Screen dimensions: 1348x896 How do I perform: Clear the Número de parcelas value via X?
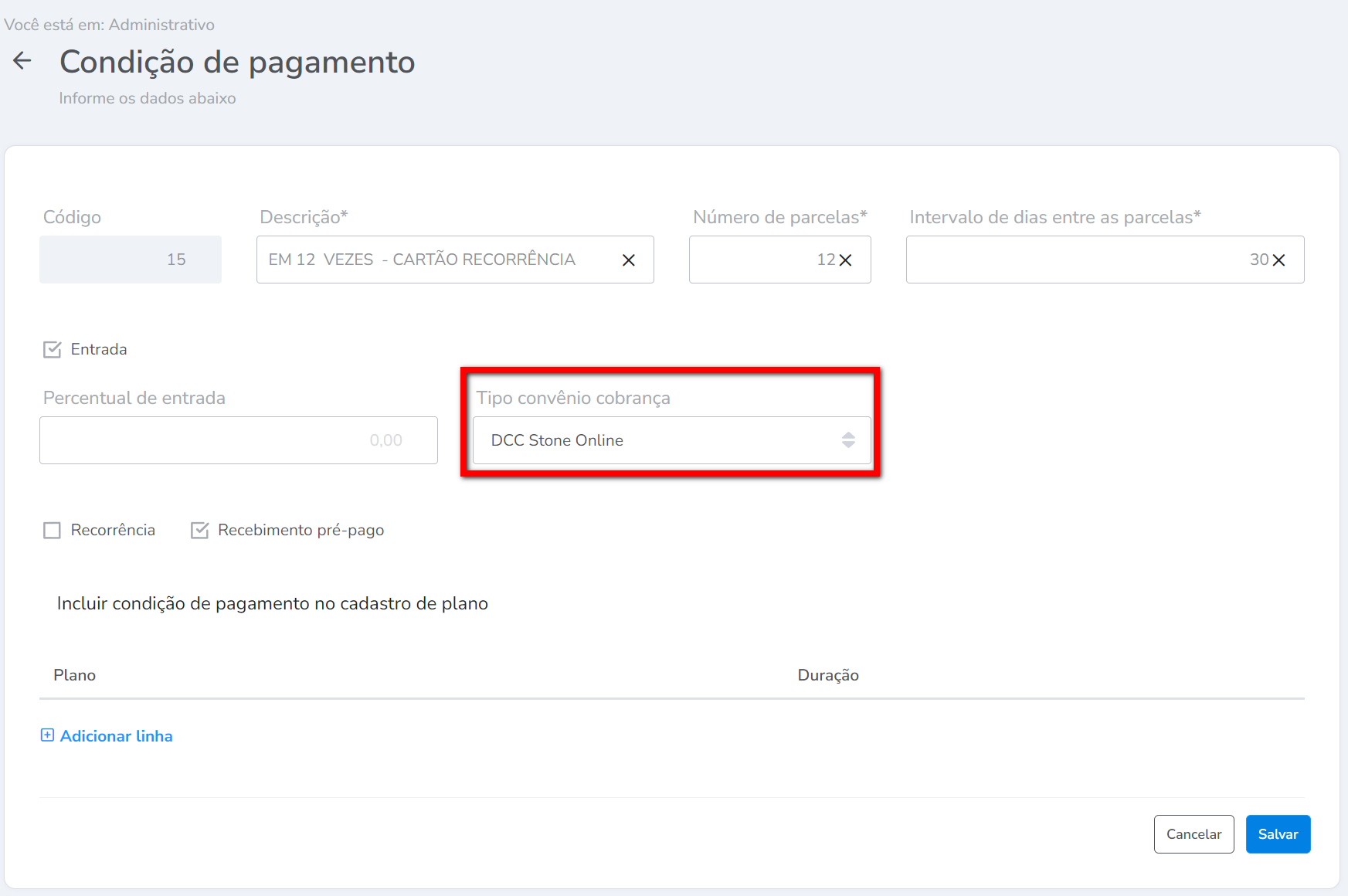[x=846, y=260]
